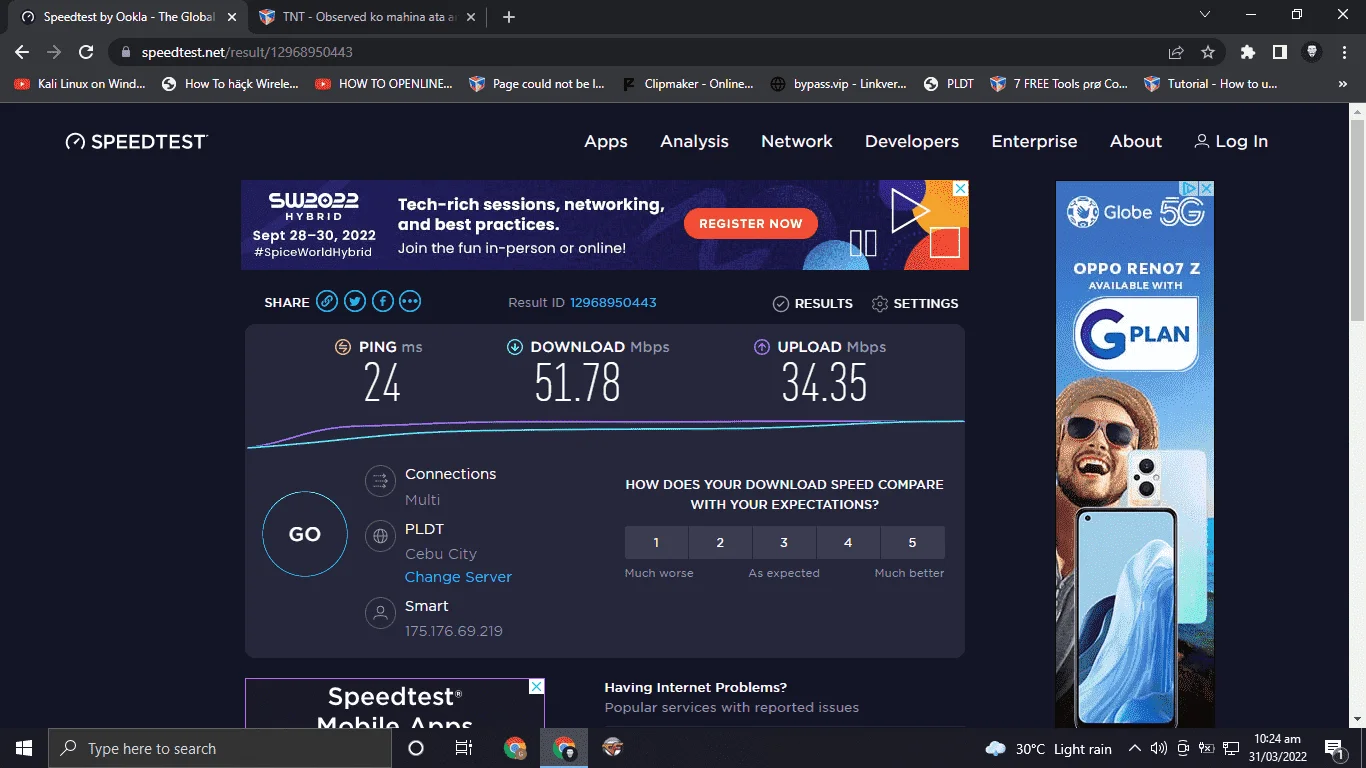This screenshot has width=1366, height=768.
Task: Open the RESULTS history link
Action: [812, 303]
